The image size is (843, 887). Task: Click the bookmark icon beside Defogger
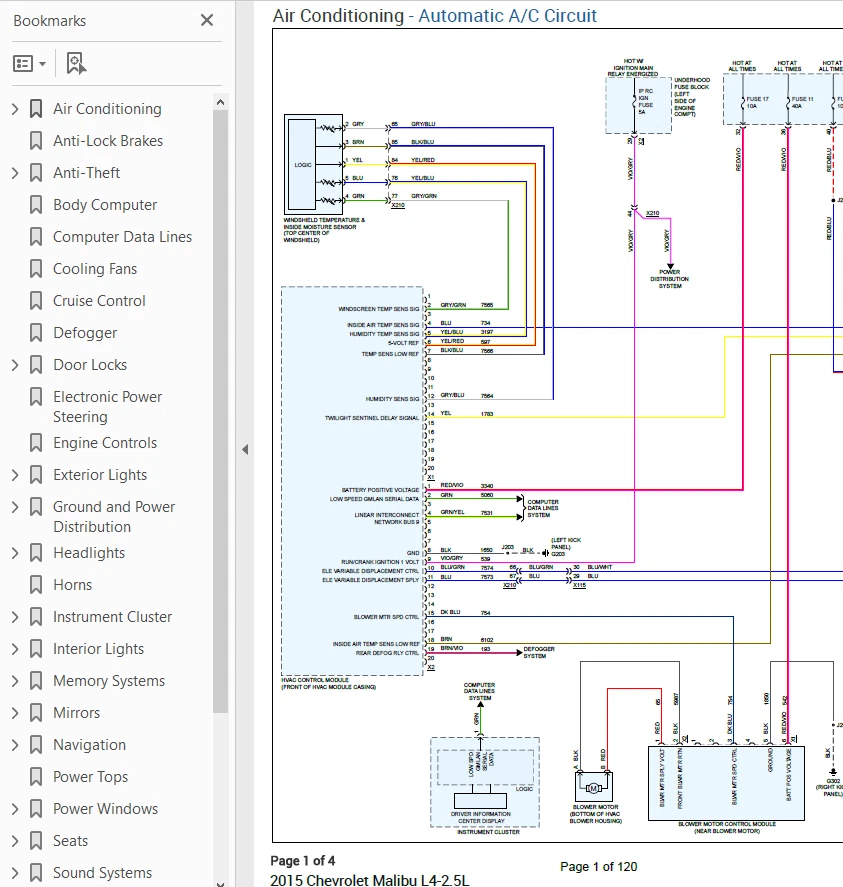coord(34,332)
